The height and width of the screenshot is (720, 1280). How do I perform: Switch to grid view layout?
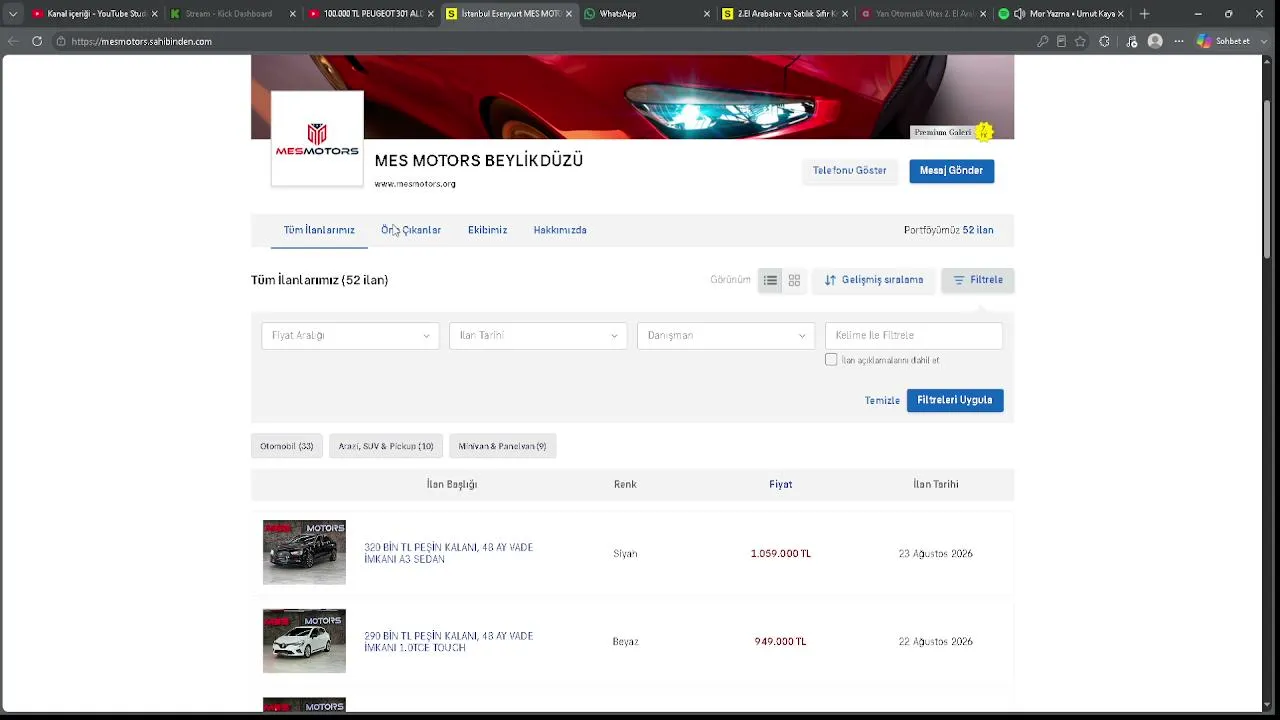[794, 280]
